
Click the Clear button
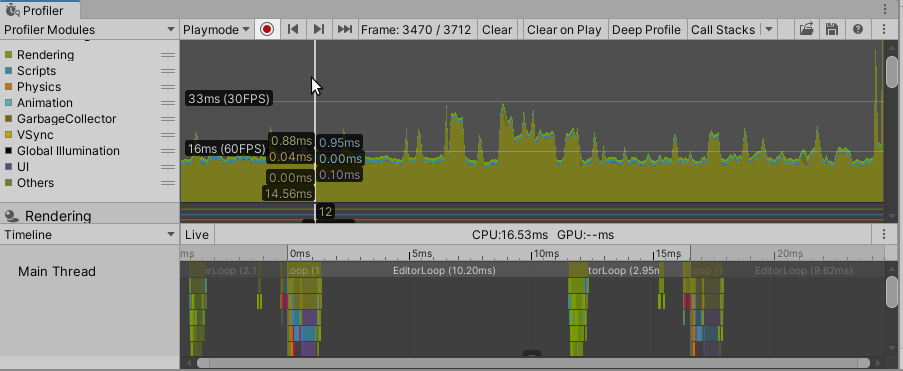(497, 29)
